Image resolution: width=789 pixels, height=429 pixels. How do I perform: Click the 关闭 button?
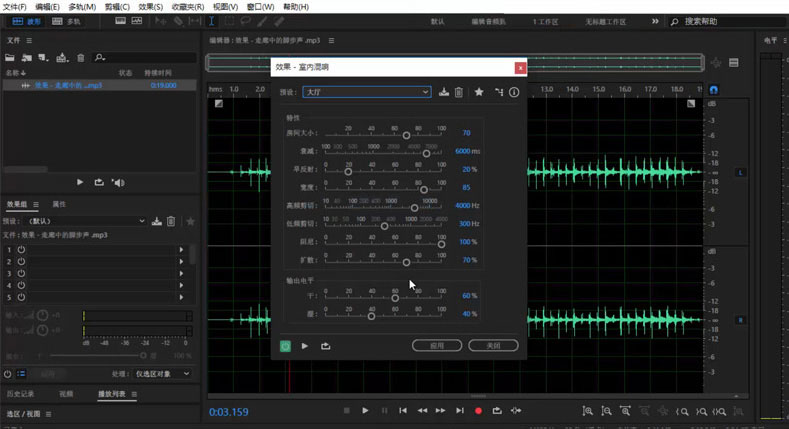493,345
